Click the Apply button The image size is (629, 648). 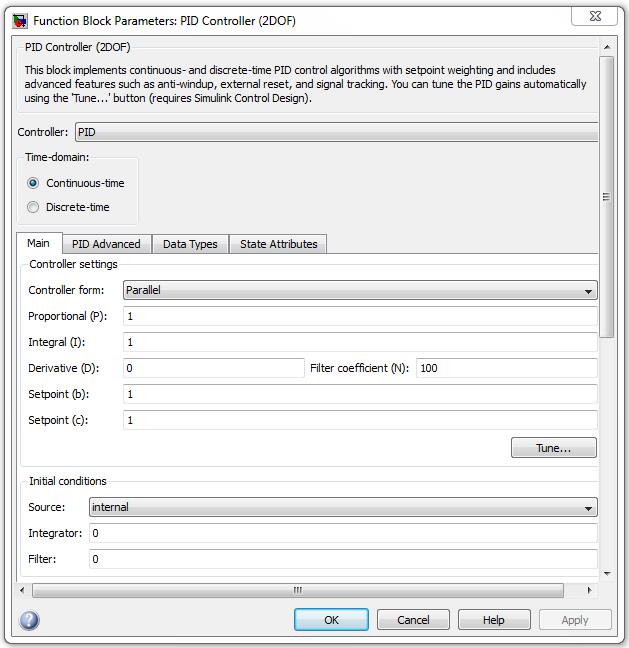pos(575,620)
